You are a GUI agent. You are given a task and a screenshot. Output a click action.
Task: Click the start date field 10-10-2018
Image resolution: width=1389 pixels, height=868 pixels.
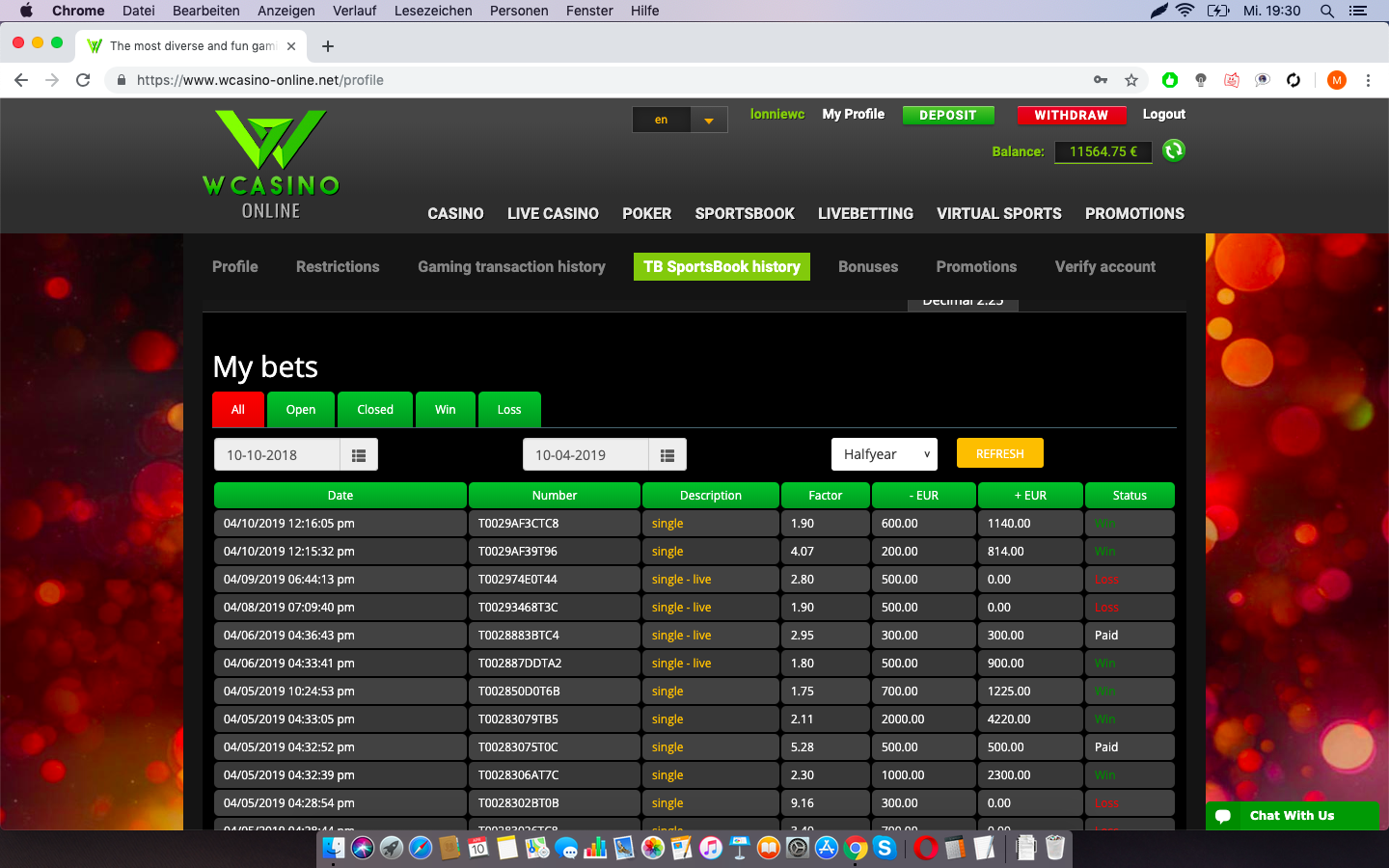pyautogui.click(x=277, y=455)
